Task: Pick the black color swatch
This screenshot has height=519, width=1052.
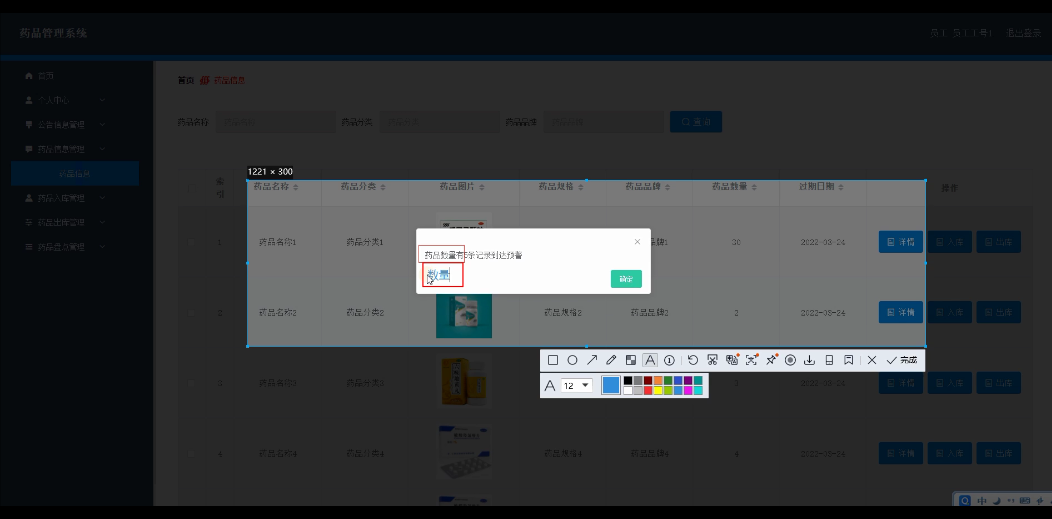Action: [628, 380]
